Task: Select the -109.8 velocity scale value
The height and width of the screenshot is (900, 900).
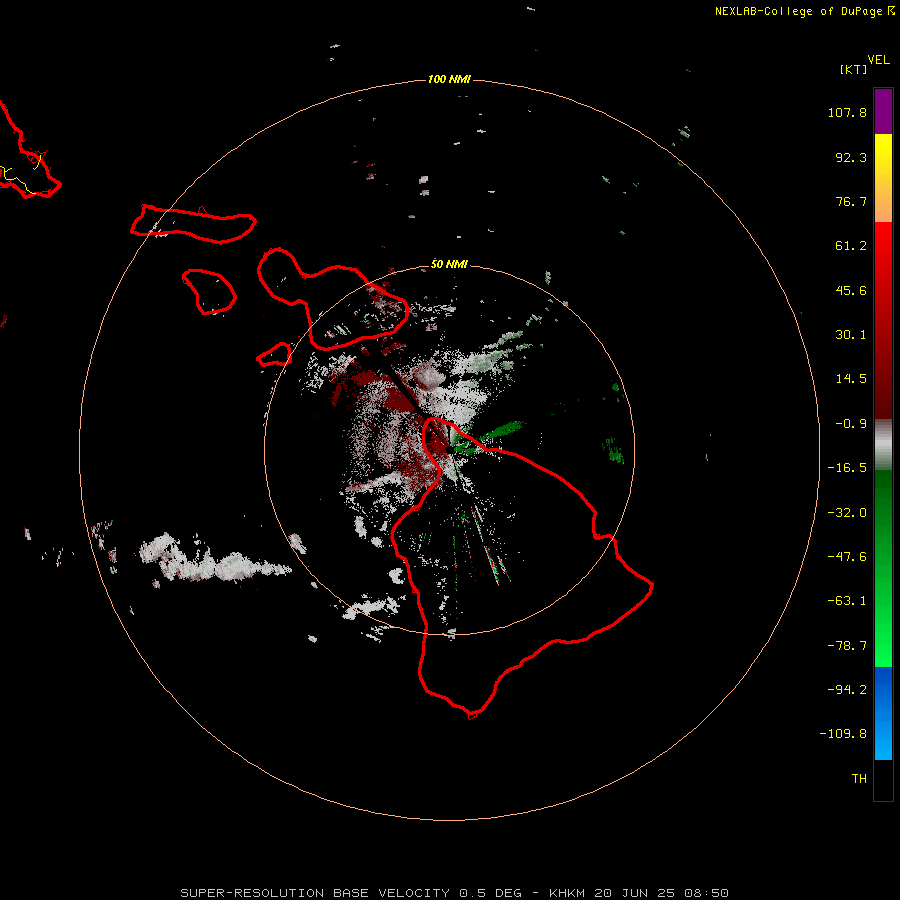Action: coord(843,734)
